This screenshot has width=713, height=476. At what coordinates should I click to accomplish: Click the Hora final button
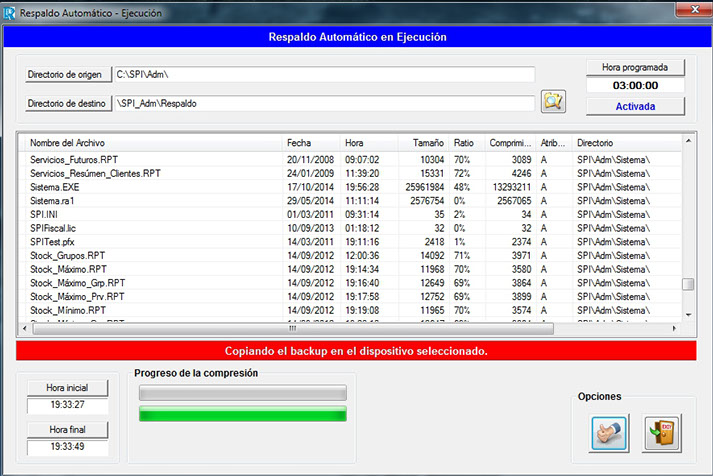click(x=66, y=430)
